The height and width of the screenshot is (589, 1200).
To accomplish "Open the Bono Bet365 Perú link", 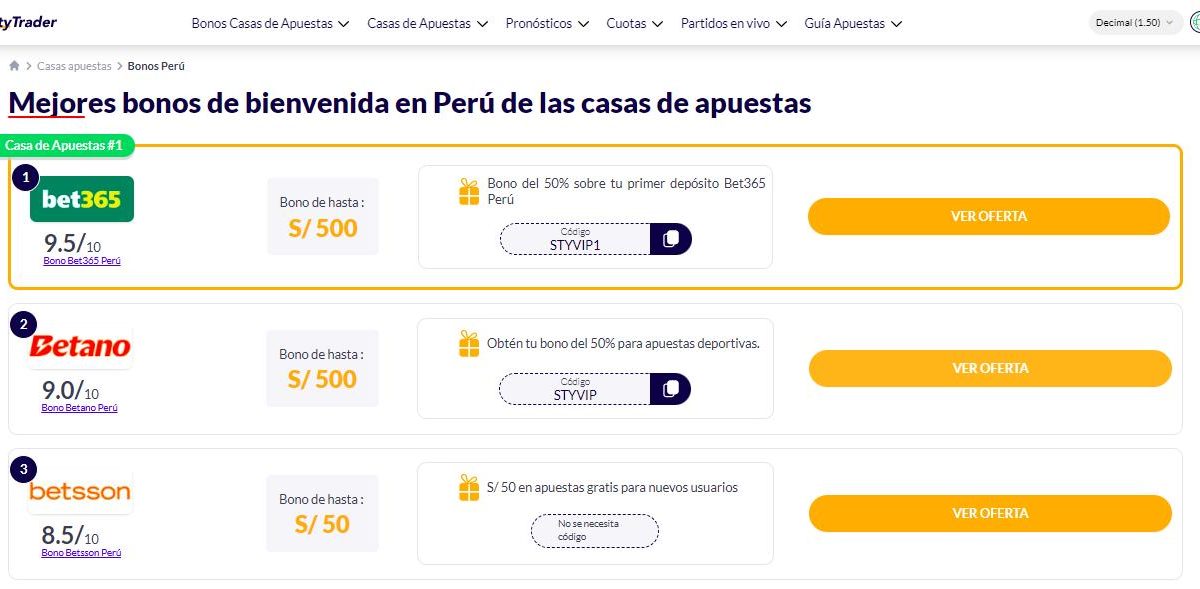I will coord(82,261).
